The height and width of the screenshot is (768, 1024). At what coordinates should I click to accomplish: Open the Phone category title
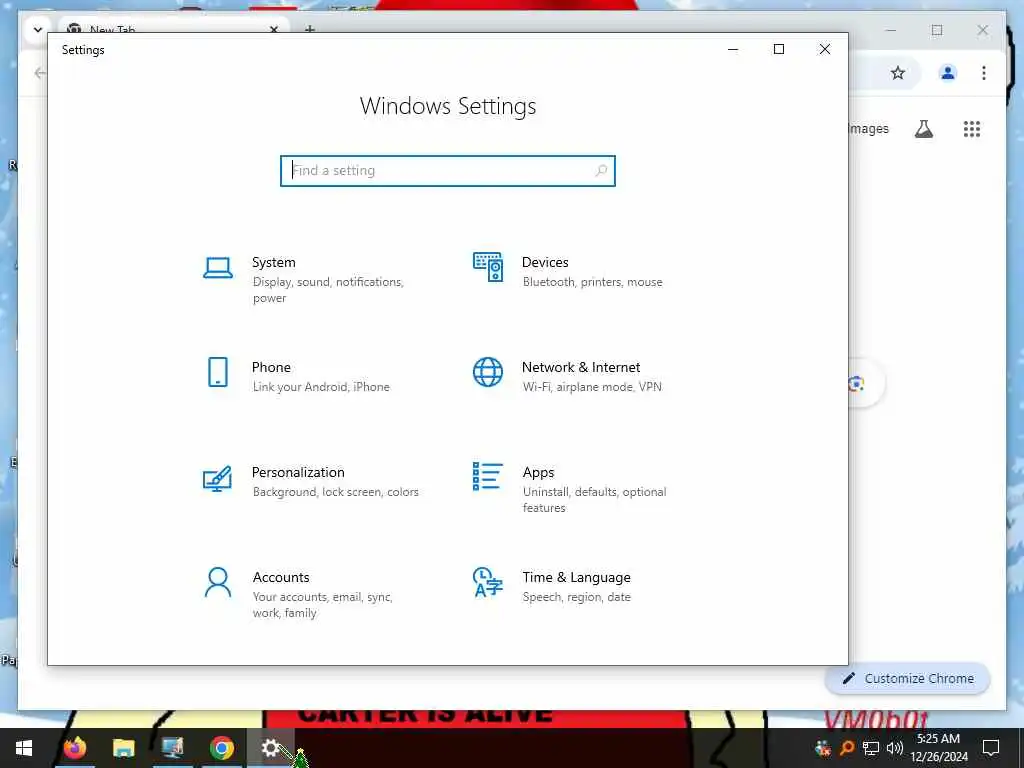271,367
